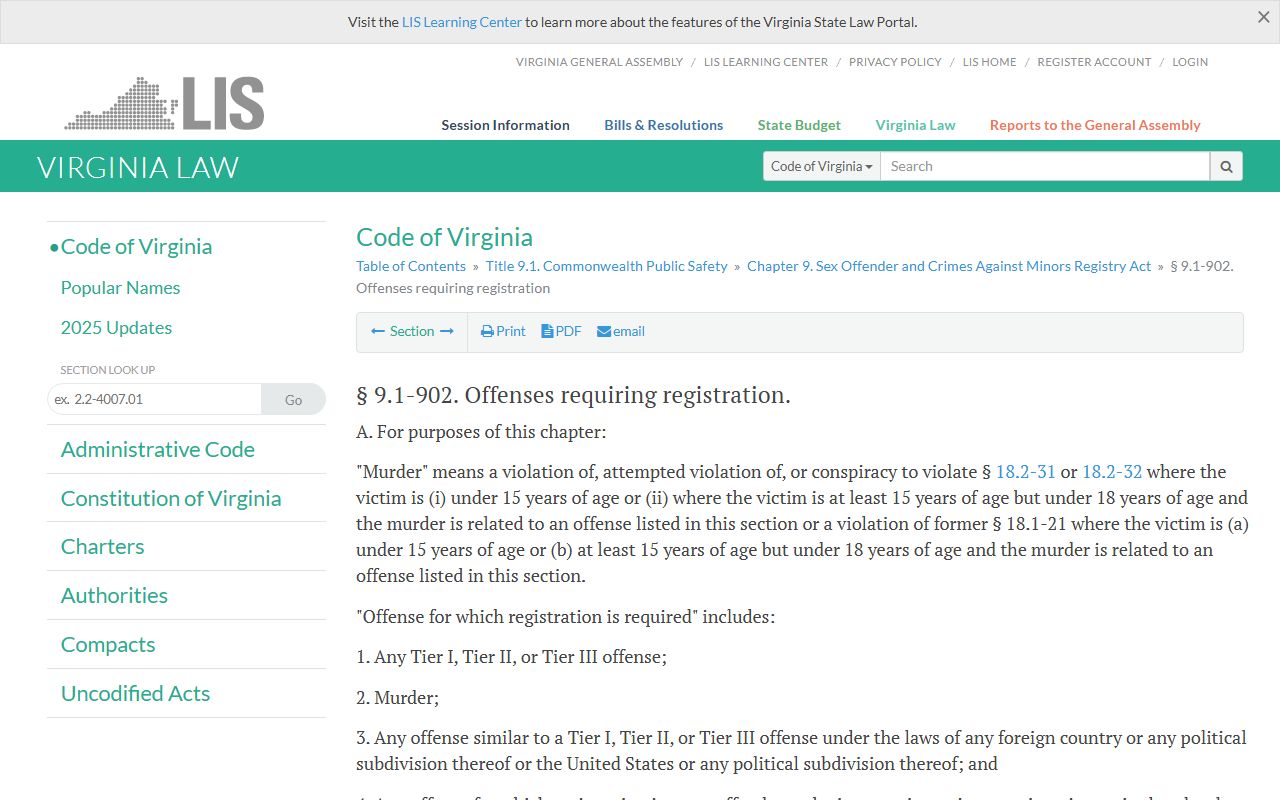The image size is (1280, 800).
Task: Click the search magnifier button
Action: pos(1226,166)
